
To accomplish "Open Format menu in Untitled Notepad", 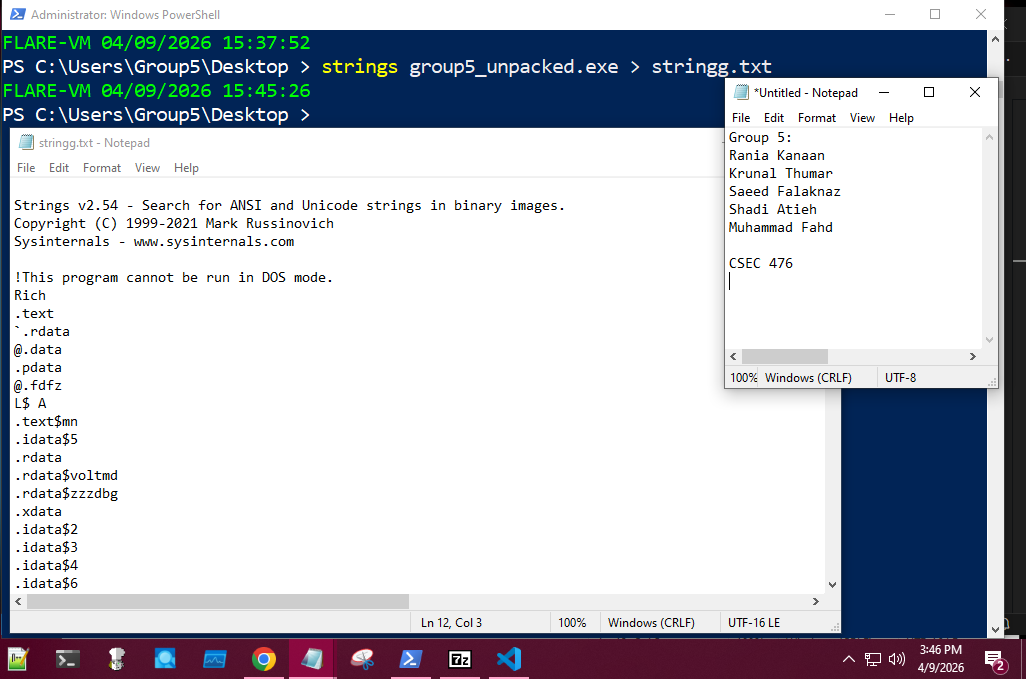I will pyautogui.click(x=817, y=118).
